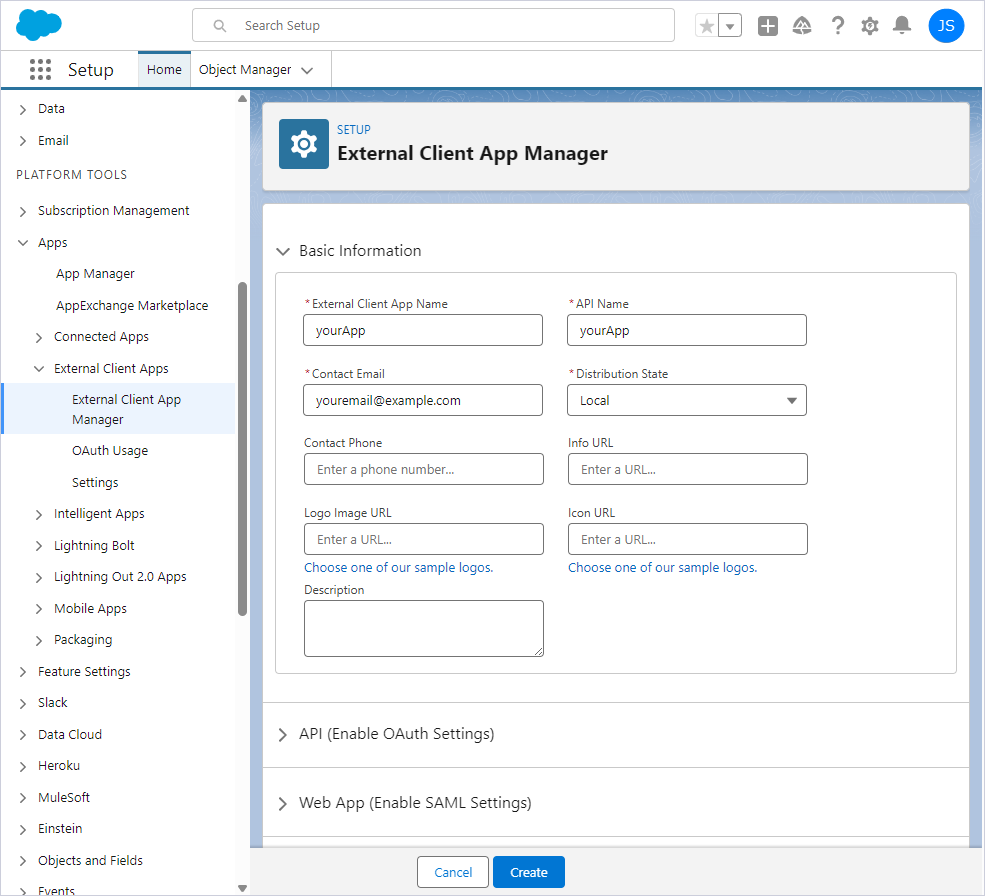Click the External Client App Manager gear icon

pos(304,144)
